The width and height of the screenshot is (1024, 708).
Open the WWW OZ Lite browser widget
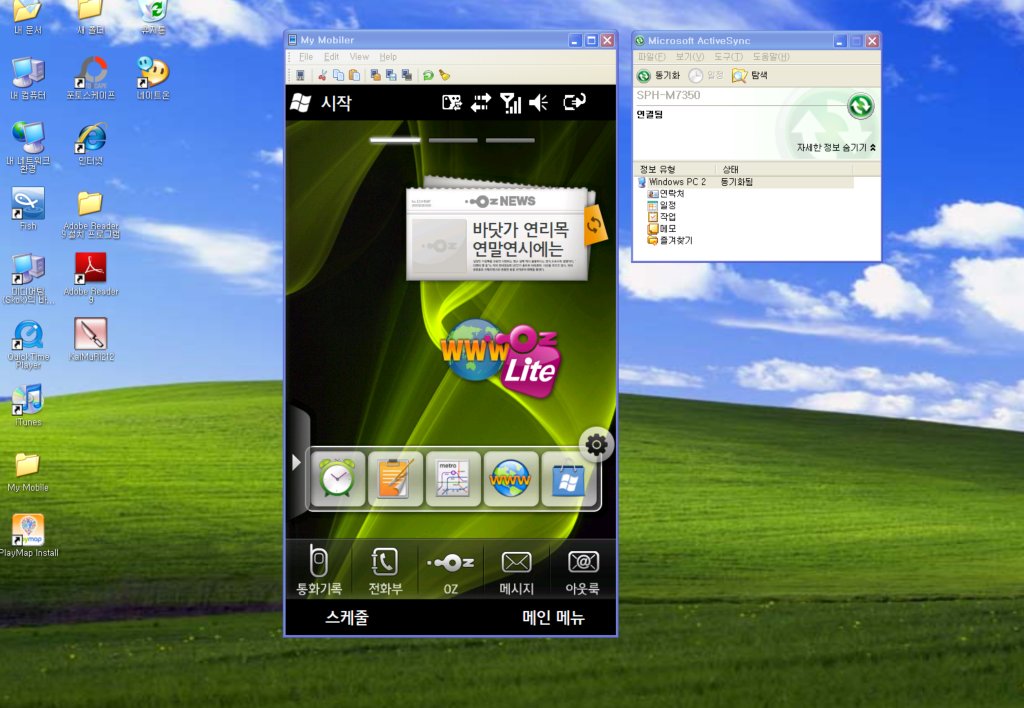(501, 359)
